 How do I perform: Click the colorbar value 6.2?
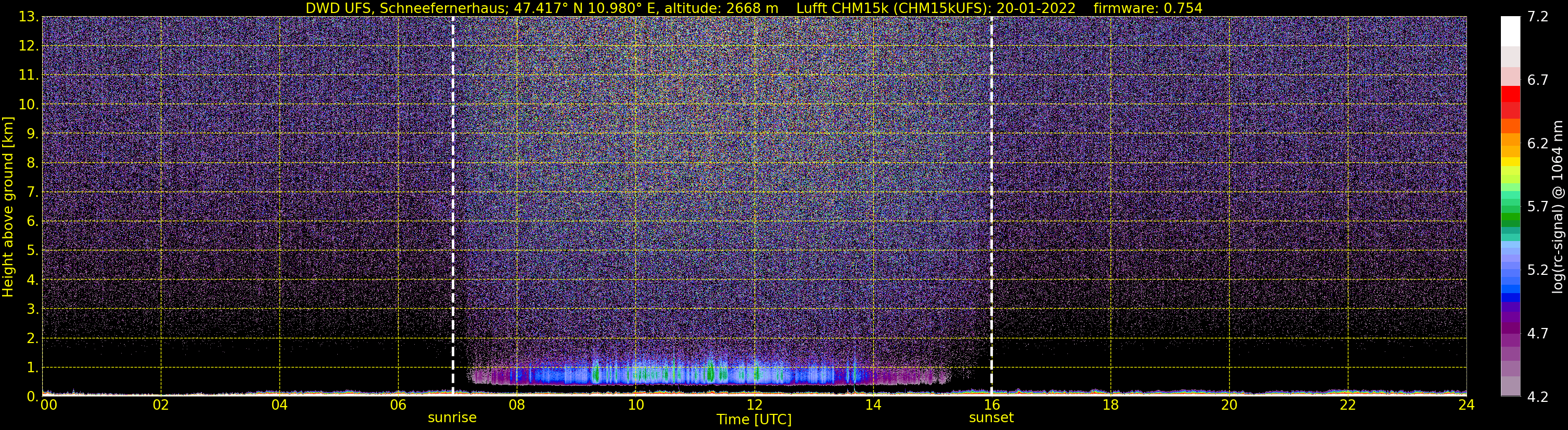[x=1538, y=143]
